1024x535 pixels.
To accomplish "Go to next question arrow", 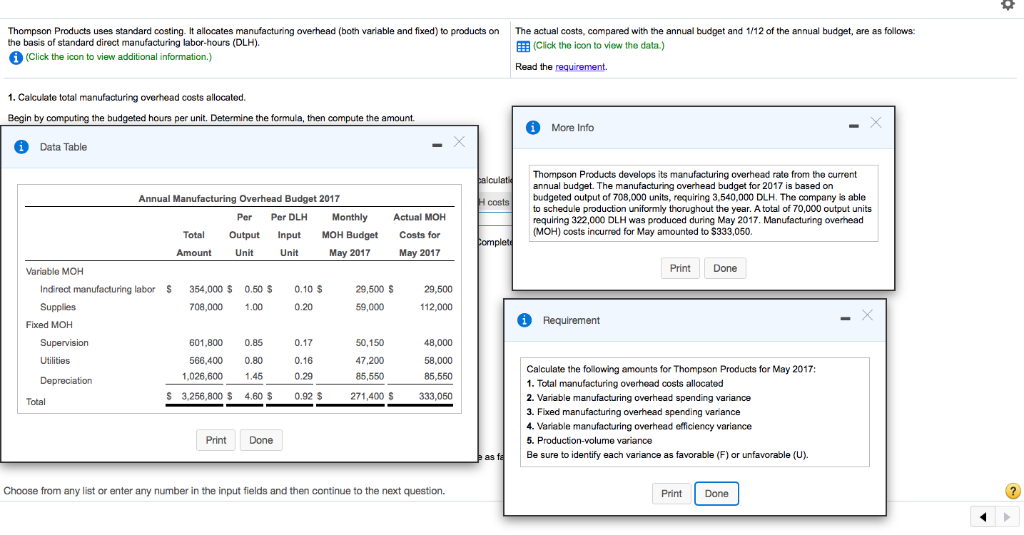I will click(1006, 517).
